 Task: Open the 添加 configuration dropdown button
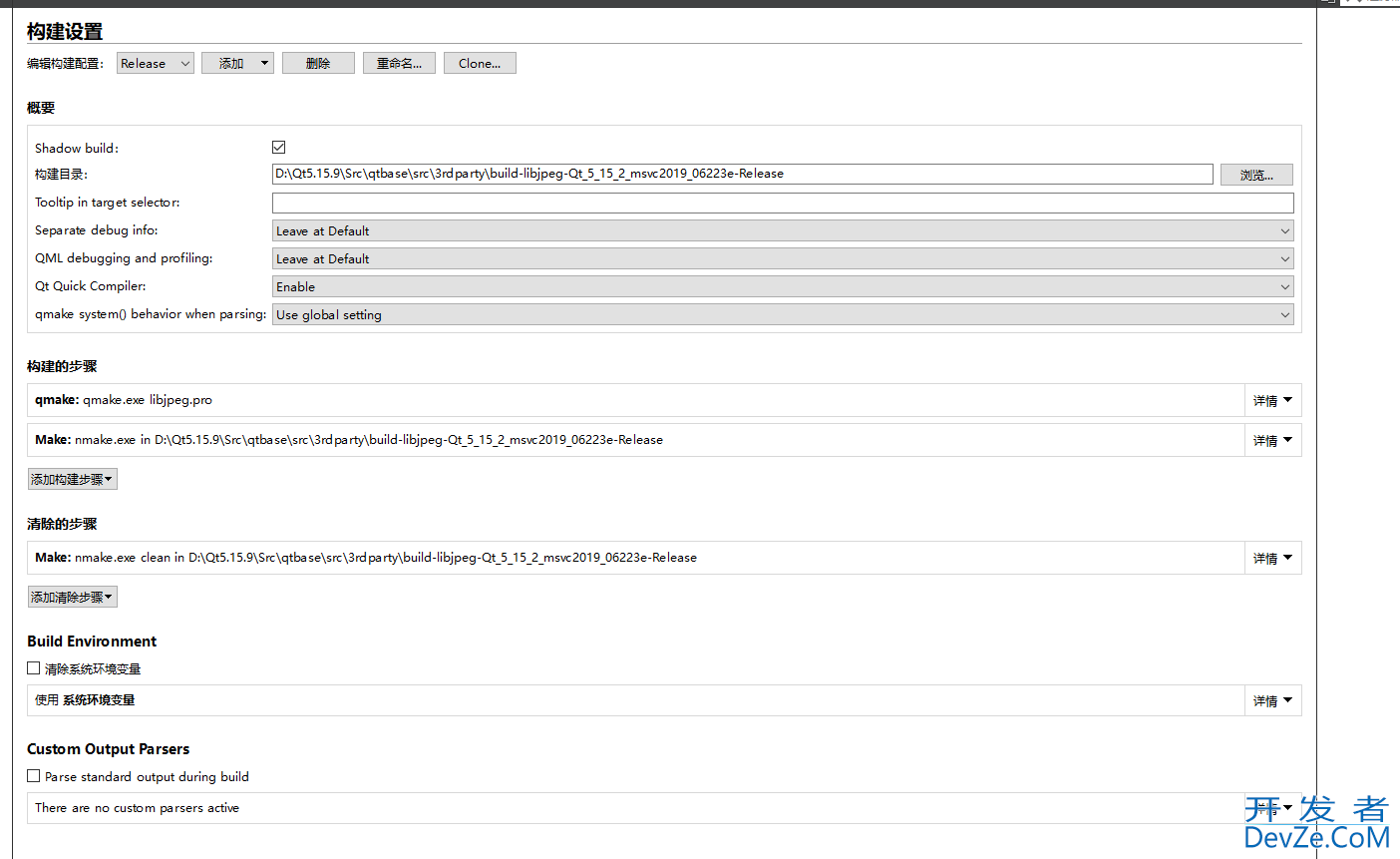pyautogui.click(x=237, y=63)
